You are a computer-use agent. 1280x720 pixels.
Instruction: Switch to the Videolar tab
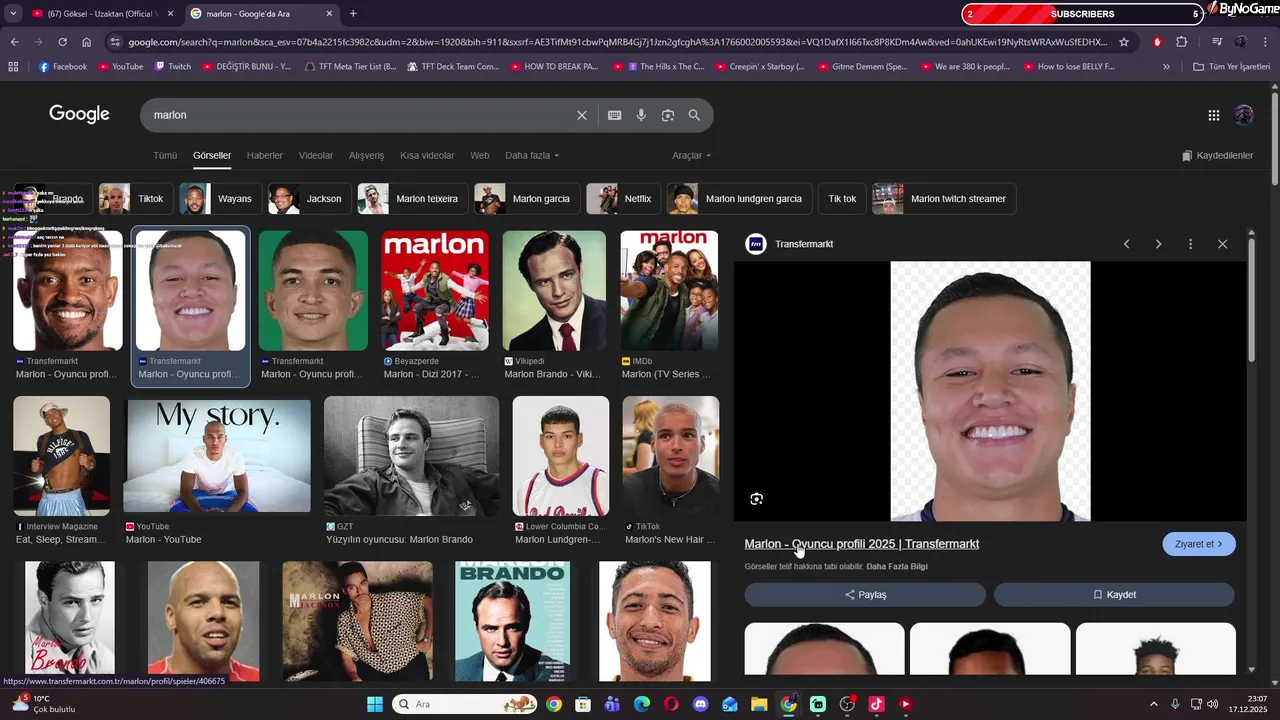click(x=316, y=156)
